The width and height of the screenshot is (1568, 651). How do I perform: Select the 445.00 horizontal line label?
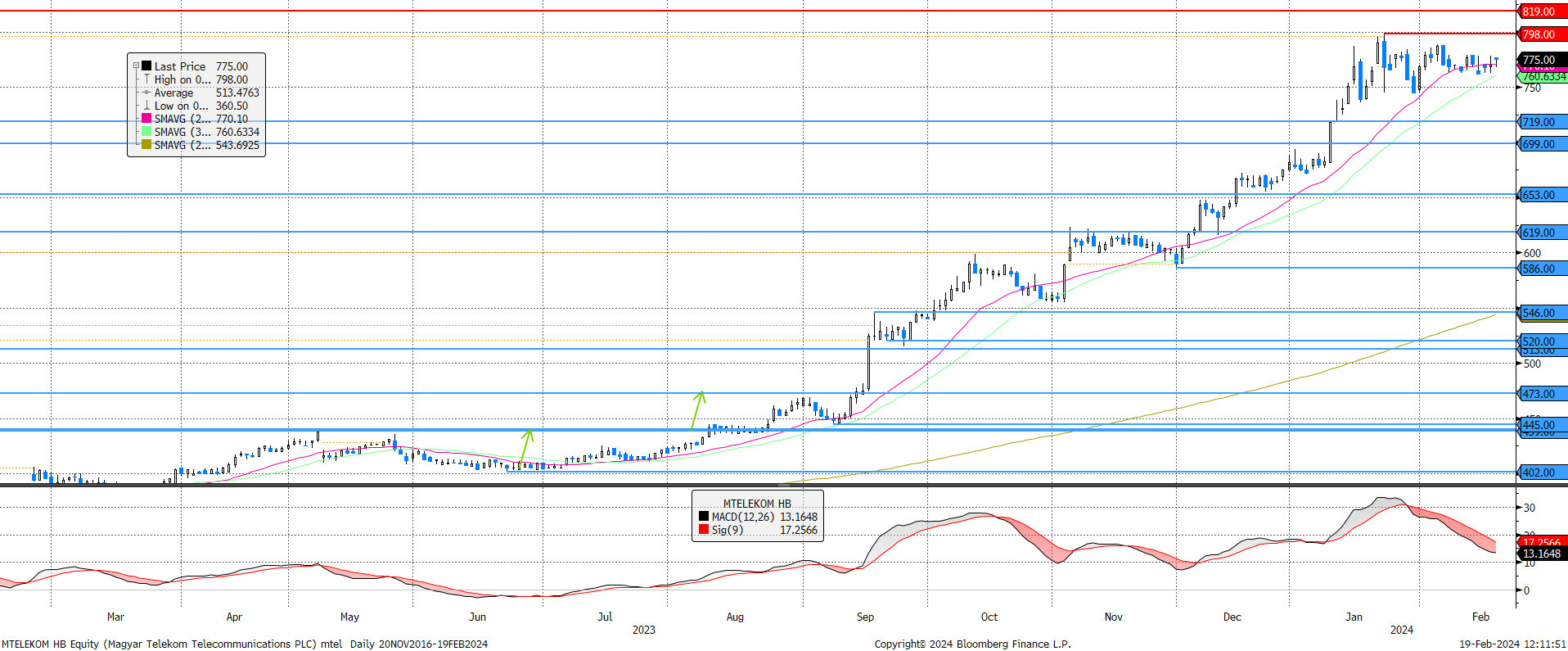pos(1541,424)
